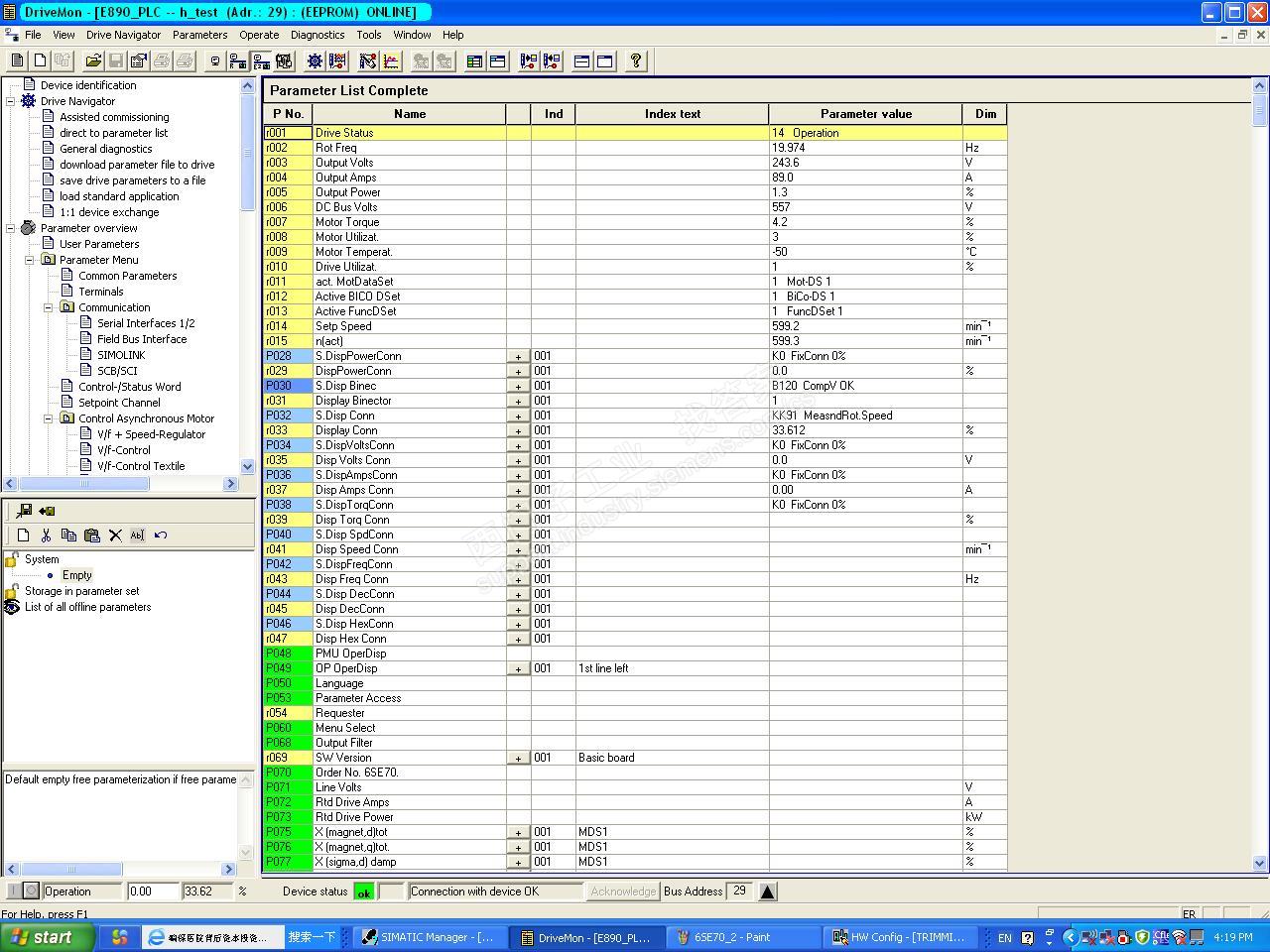Image resolution: width=1270 pixels, height=952 pixels.
Task: Click the black up-arrow beside Bus Address
Action: point(767,892)
